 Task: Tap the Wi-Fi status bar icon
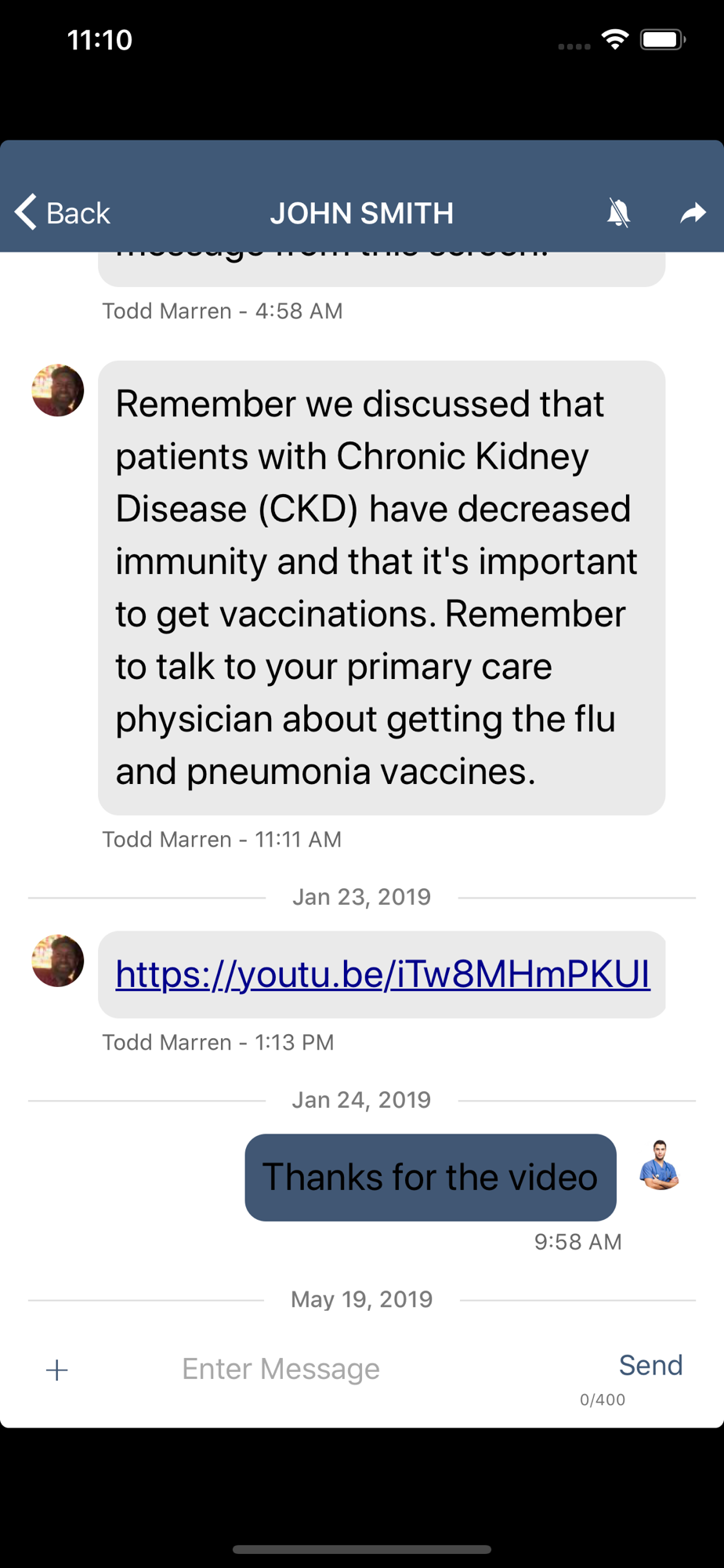tap(615, 39)
